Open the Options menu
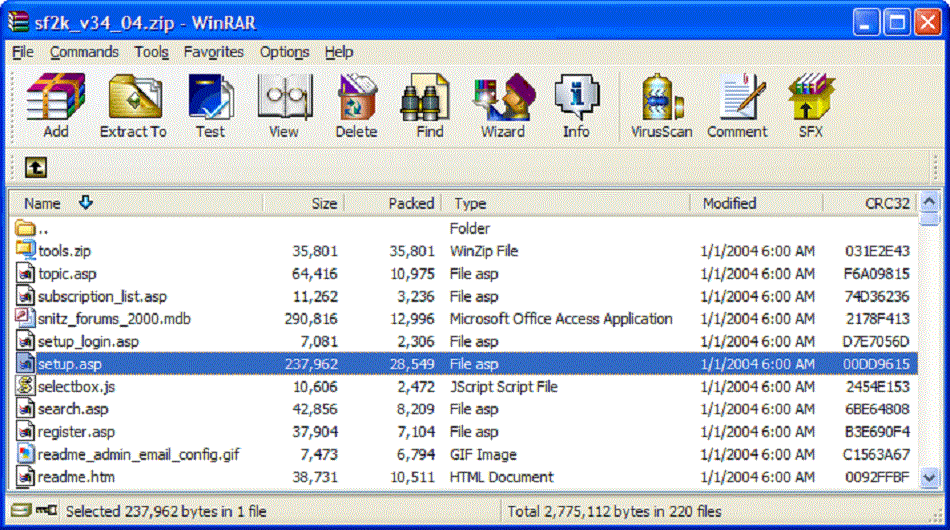This screenshot has height=530, width=950. [x=284, y=52]
